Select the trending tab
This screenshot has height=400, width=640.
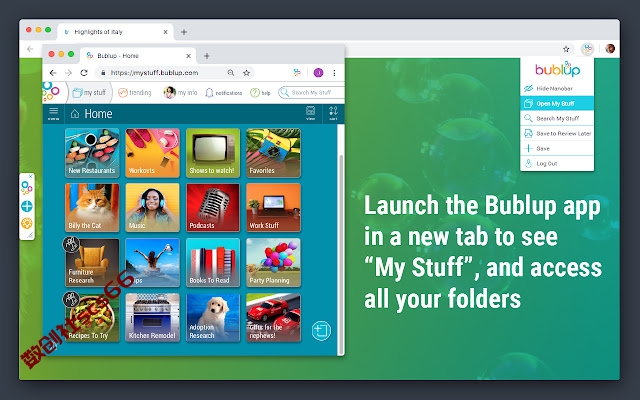coord(135,93)
